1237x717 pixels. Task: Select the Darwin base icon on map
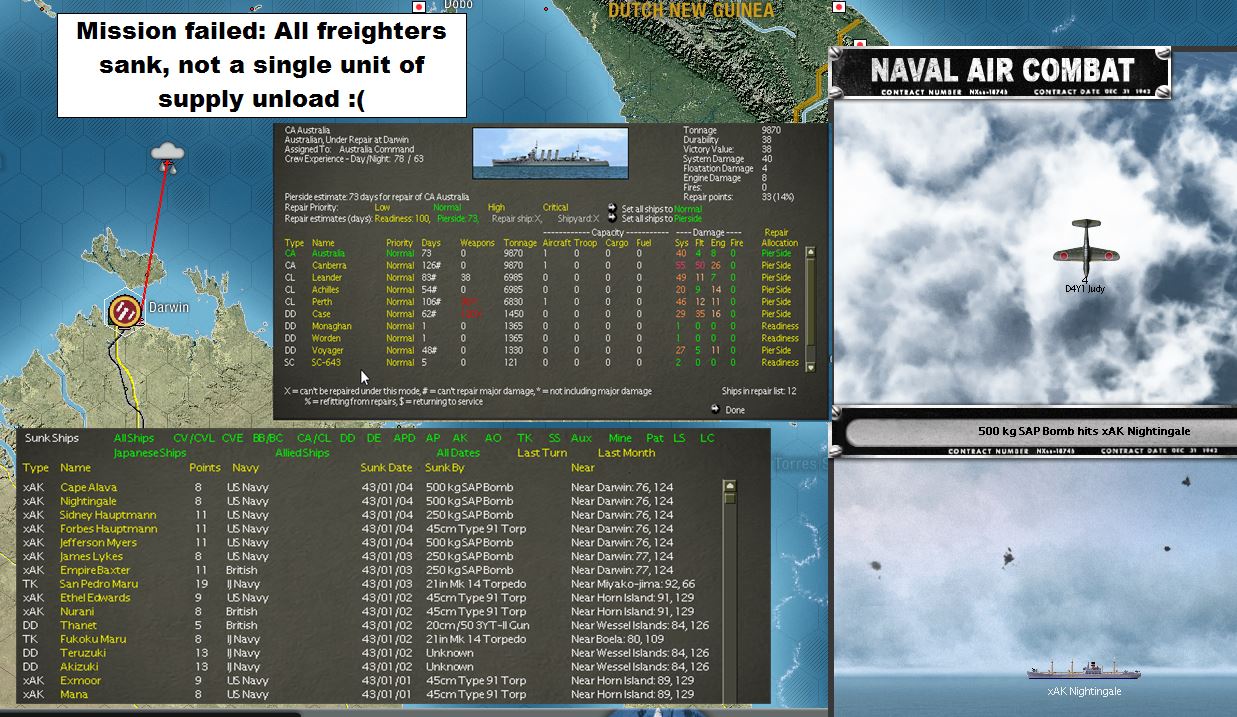point(125,310)
